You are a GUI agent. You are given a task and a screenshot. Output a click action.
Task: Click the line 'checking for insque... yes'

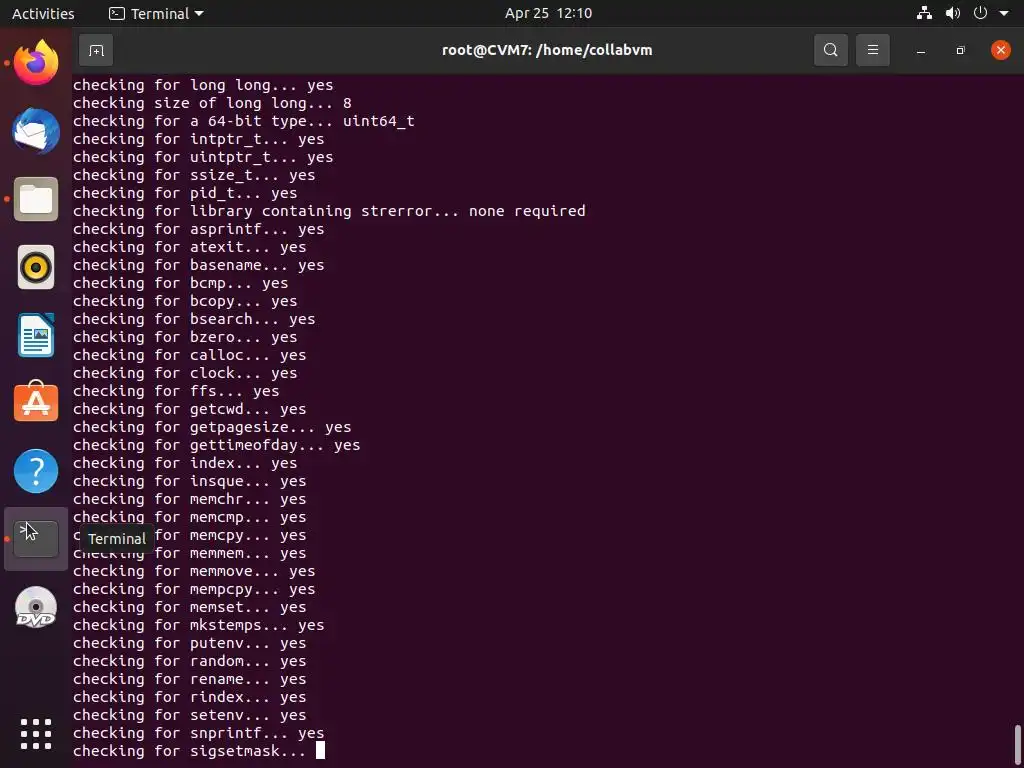(x=189, y=481)
